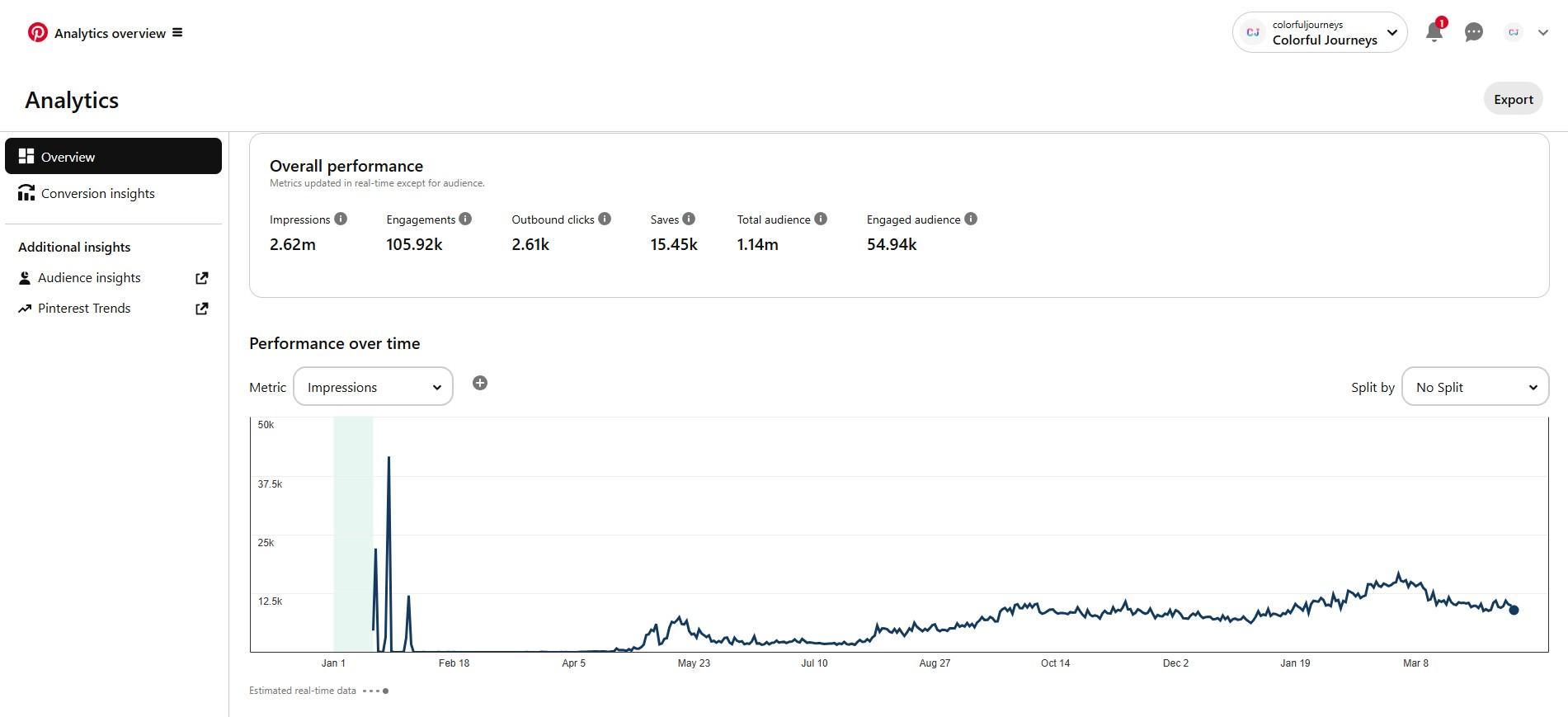Click the Performance over time heading

(x=335, y=343)
